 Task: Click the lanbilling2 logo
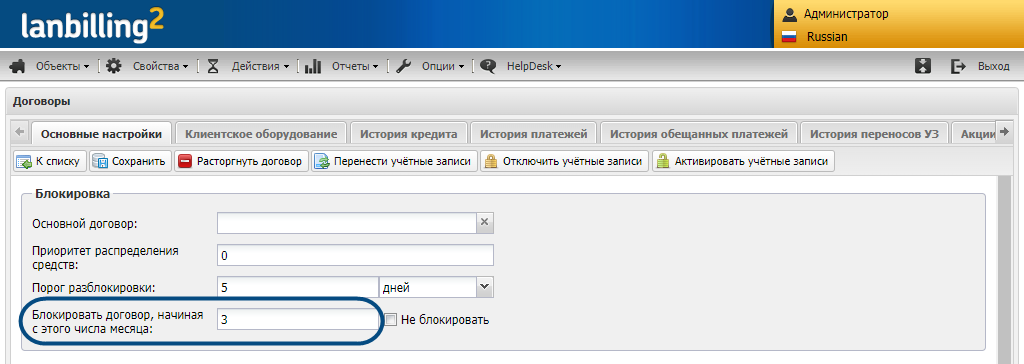point(92,26)
